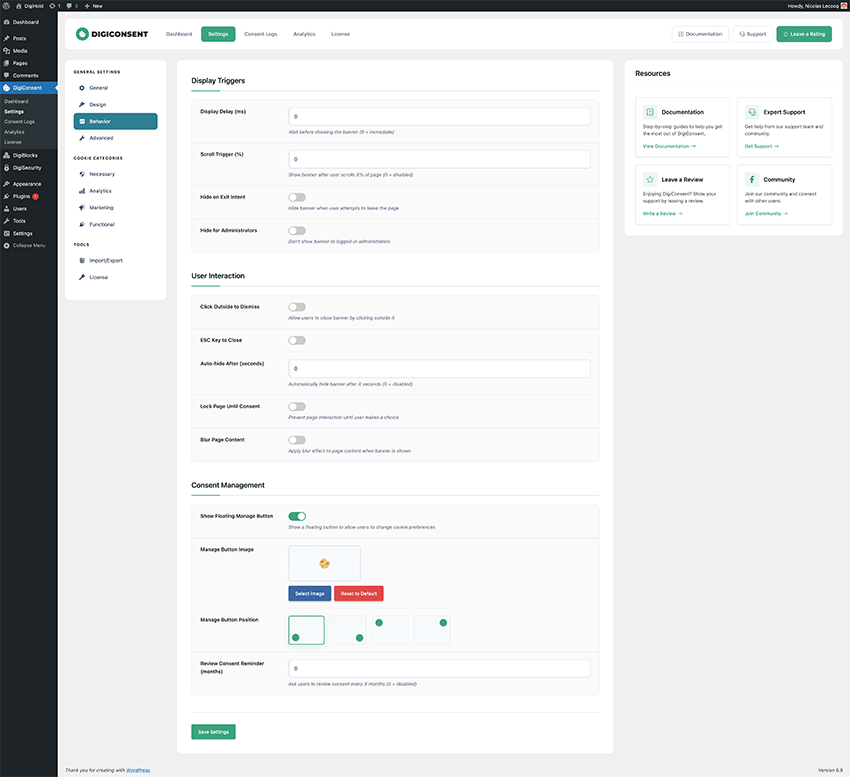Enable the Hide for Administrators toggle

click(297, 230)
